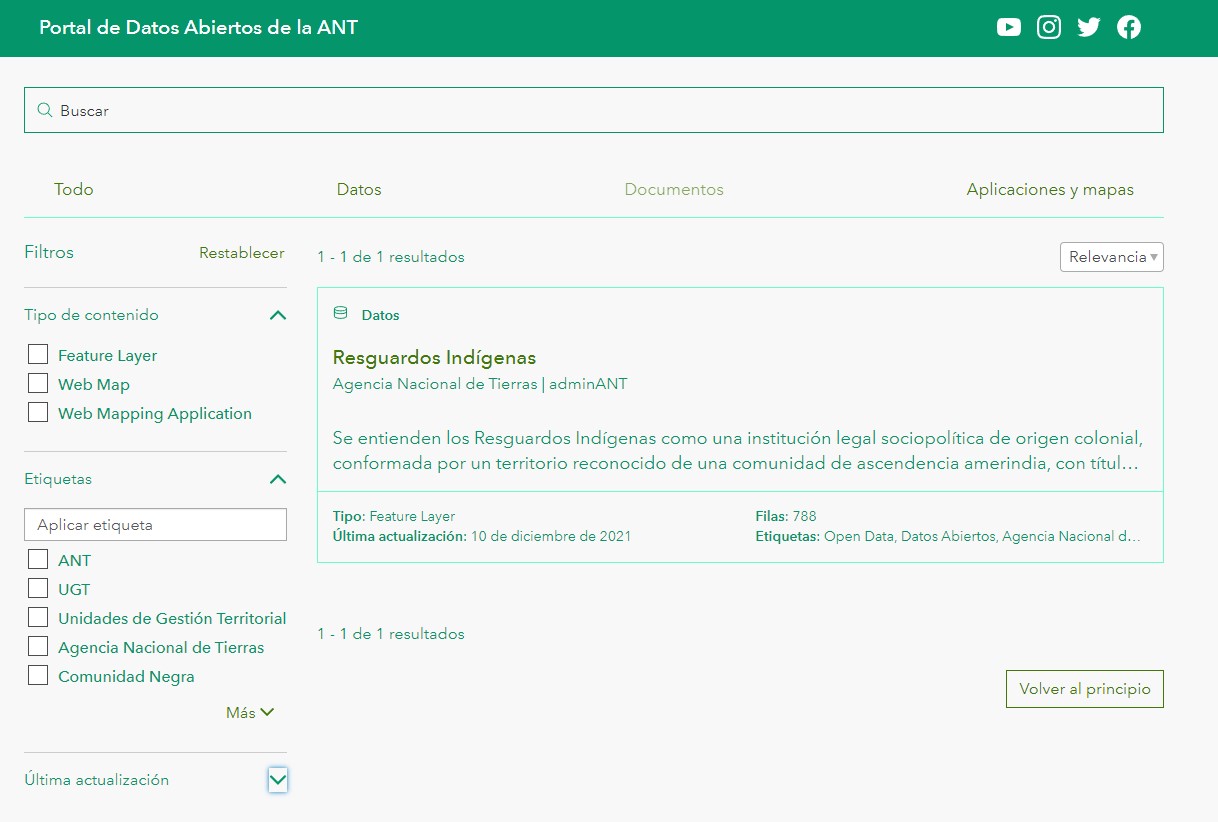Check the Web Mapping Application checkbox
Image resolution: width=1218 pixels, height=822 pixels.
tap(38, 412)
